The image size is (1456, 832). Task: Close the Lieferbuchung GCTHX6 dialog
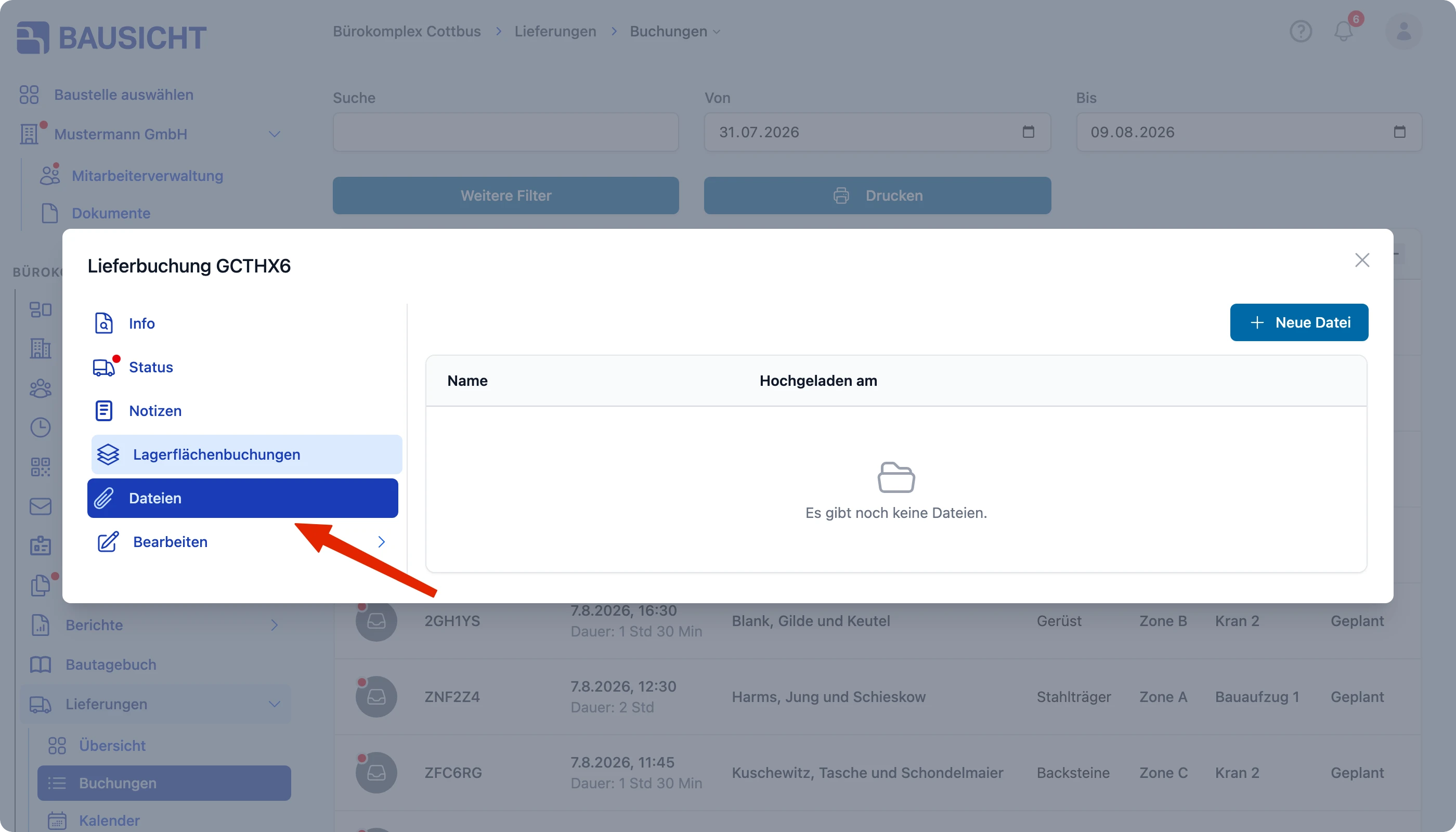point(1362,261)
